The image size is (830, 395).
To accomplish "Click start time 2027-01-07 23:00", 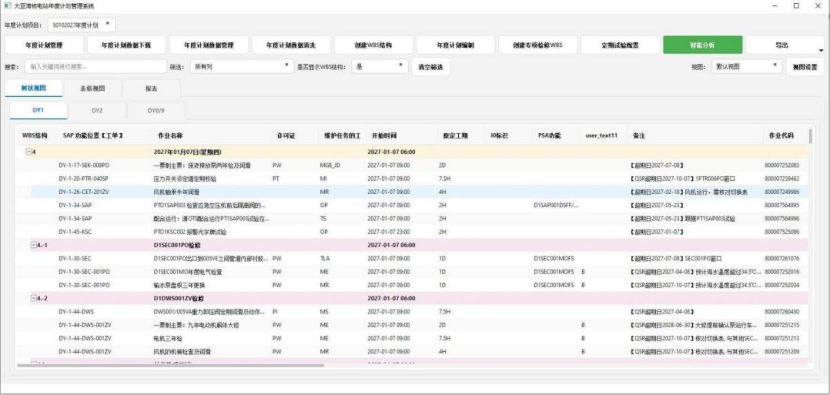I will [x=388, y=231].
